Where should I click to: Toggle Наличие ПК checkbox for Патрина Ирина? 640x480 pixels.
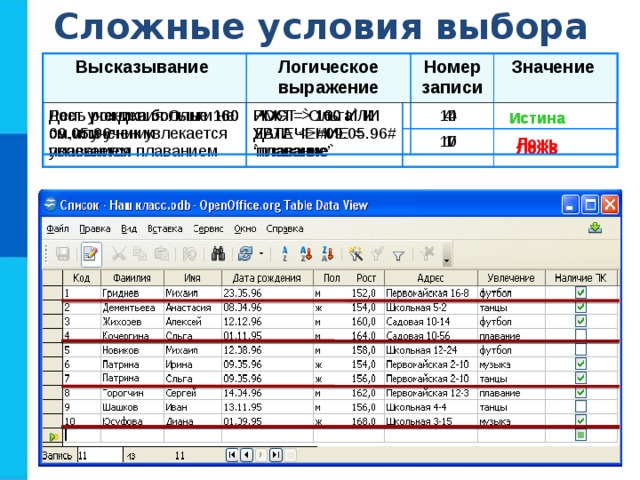click(x=580, y=364)
